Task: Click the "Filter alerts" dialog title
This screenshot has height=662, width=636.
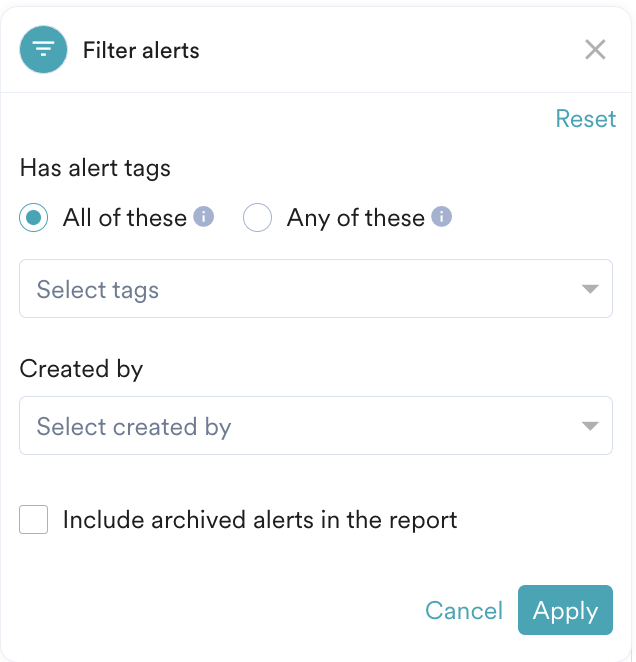Action: [x=141, y=50]
